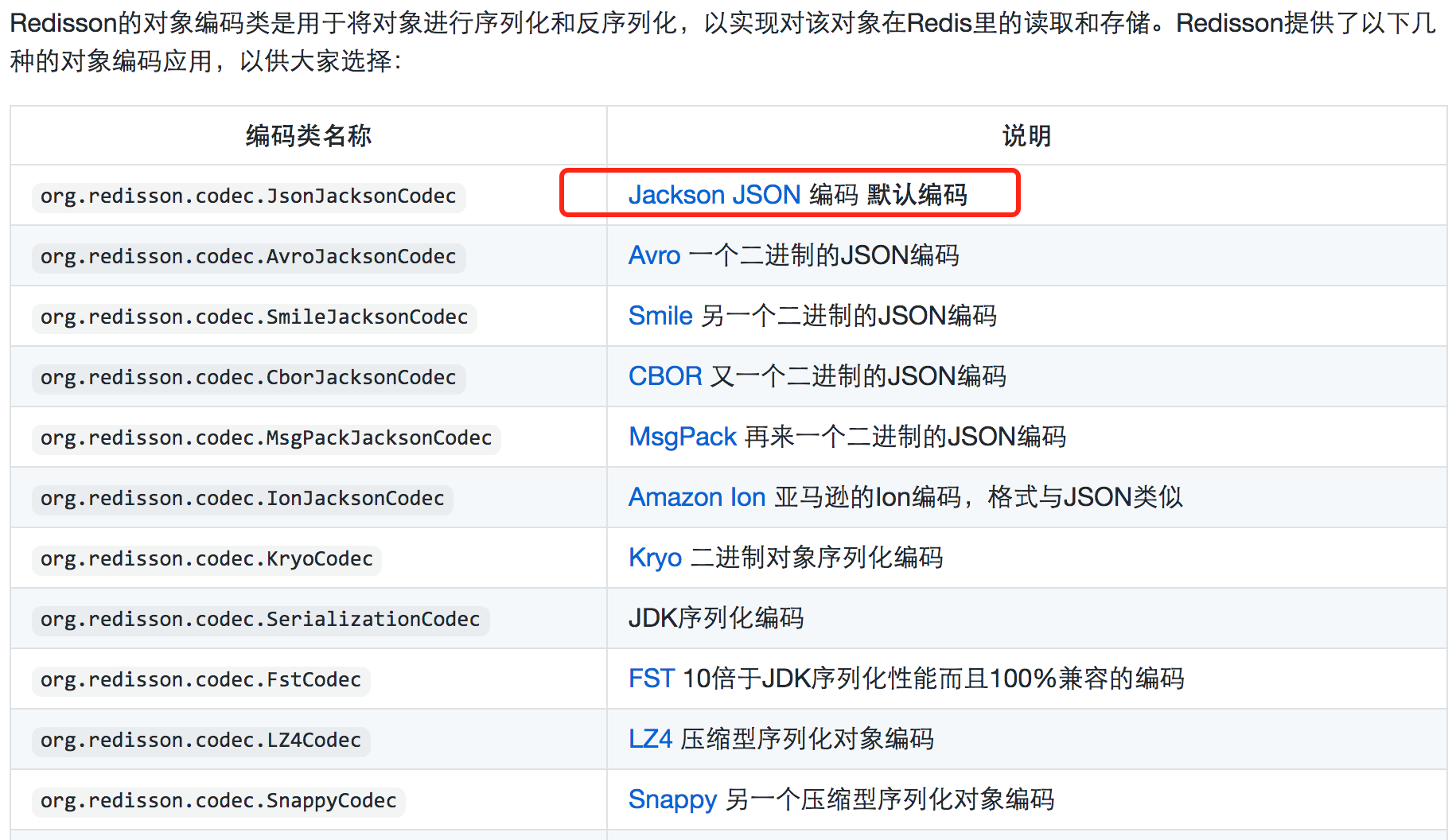Image resolution: width=1456 pixels, height=840 pixels.
Task: Click the 亚马逊的Ion编码 description text
Action: (979, 497)
